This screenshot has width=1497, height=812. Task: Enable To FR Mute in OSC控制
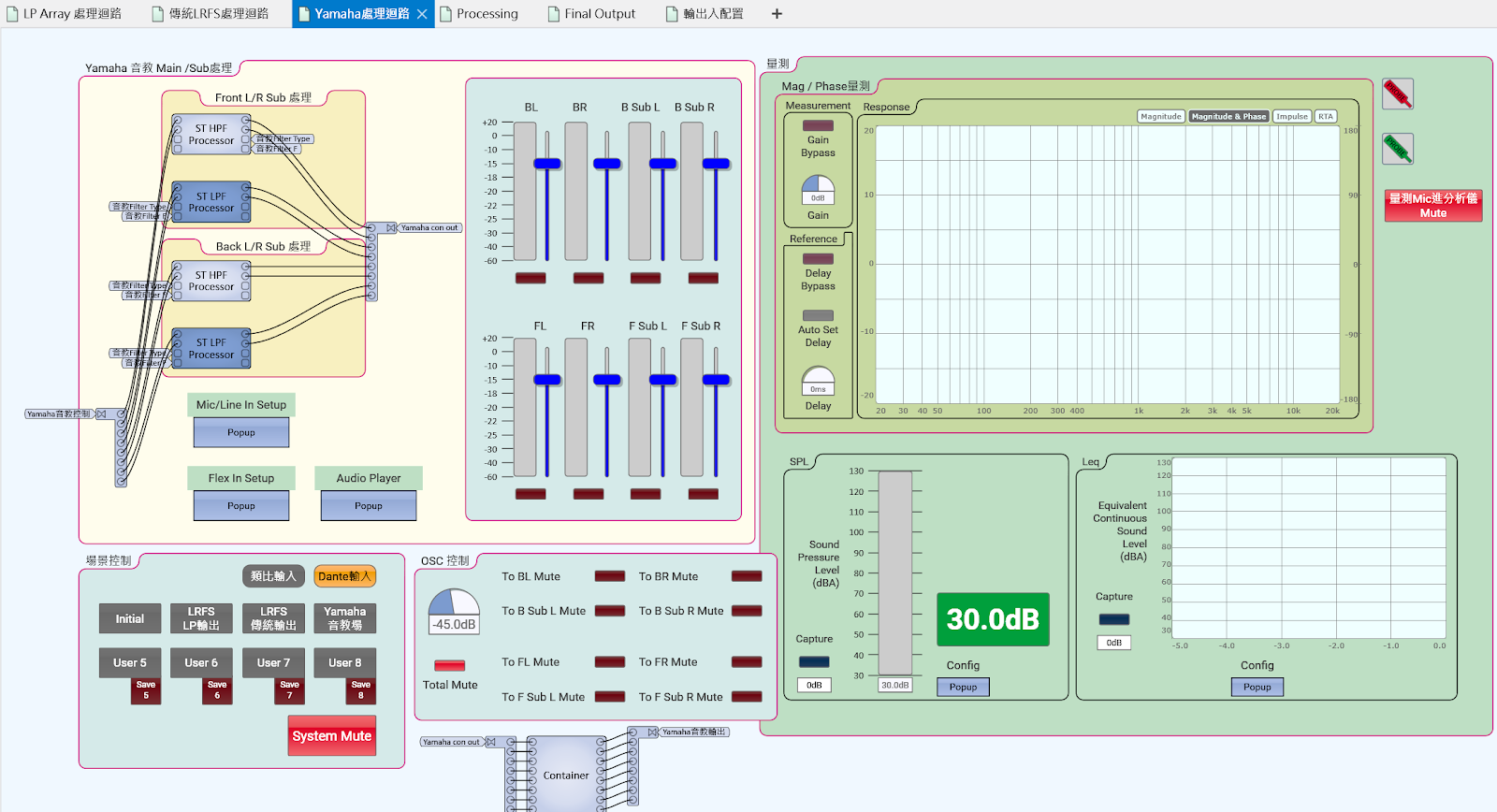pyautogui.click(x=747, y=661)
